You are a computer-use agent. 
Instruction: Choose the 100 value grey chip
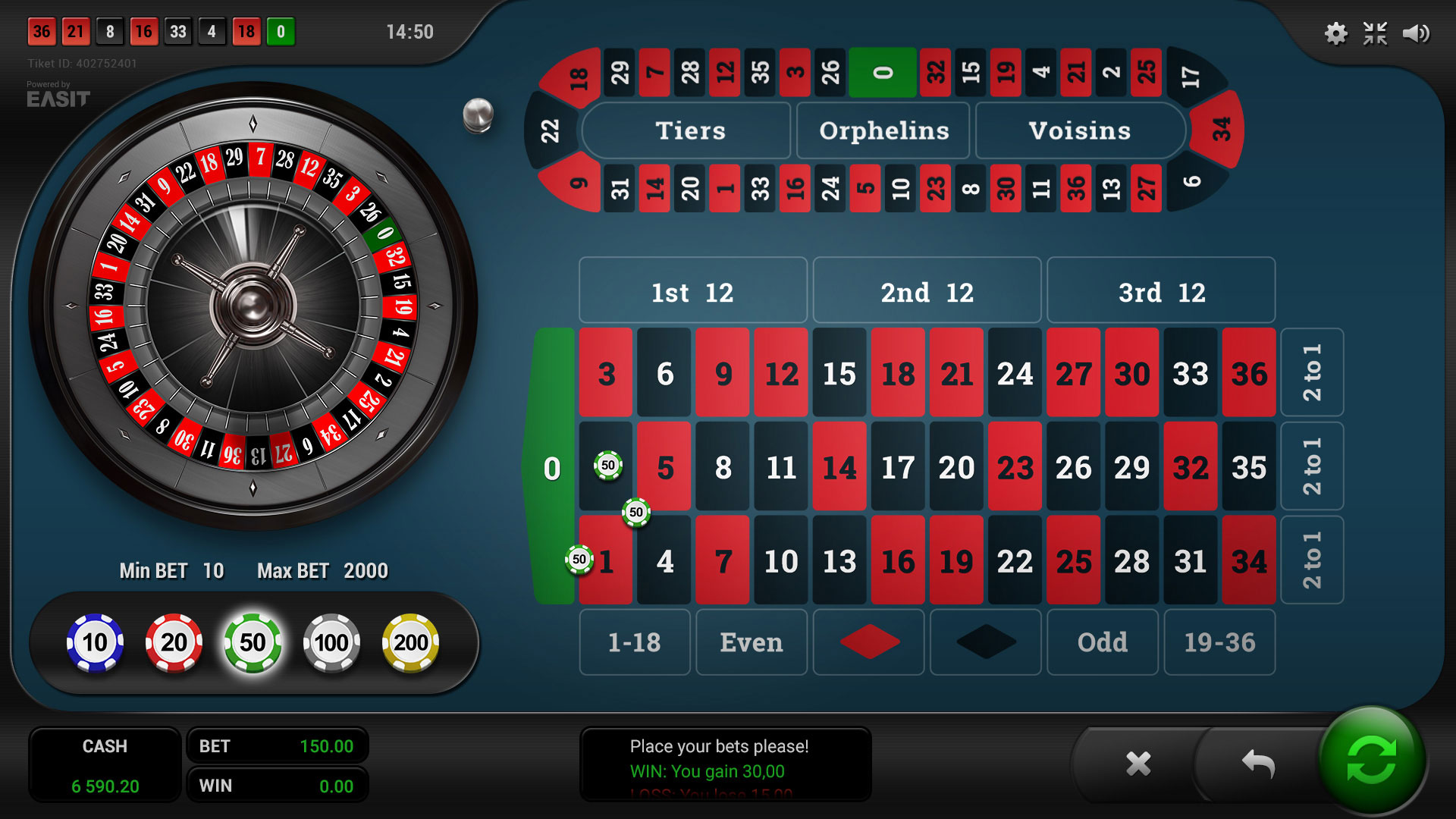click(331, 643)
